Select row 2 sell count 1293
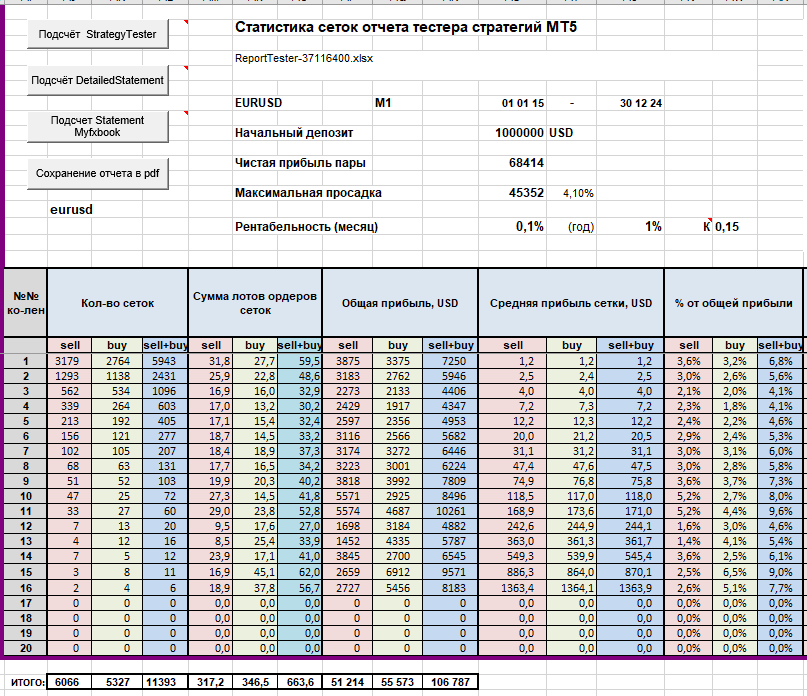 pyautogui.click(x=70, y=376)
